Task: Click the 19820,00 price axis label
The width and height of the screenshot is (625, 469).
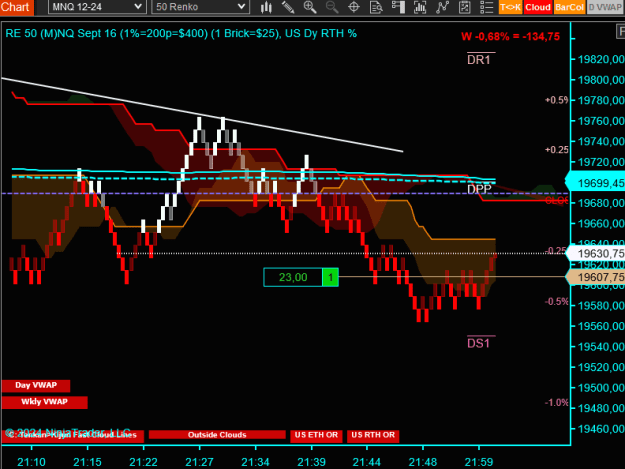Action: (601, 59)
